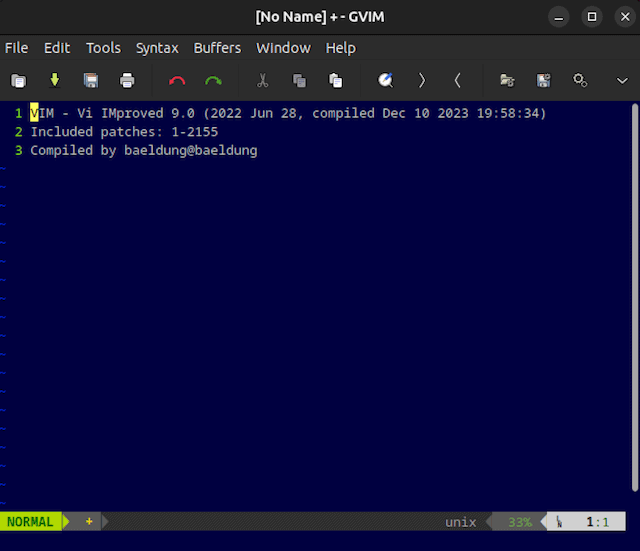
Task: Open the Tools menu
Action: pyautogui.click(x=103, y=48)
